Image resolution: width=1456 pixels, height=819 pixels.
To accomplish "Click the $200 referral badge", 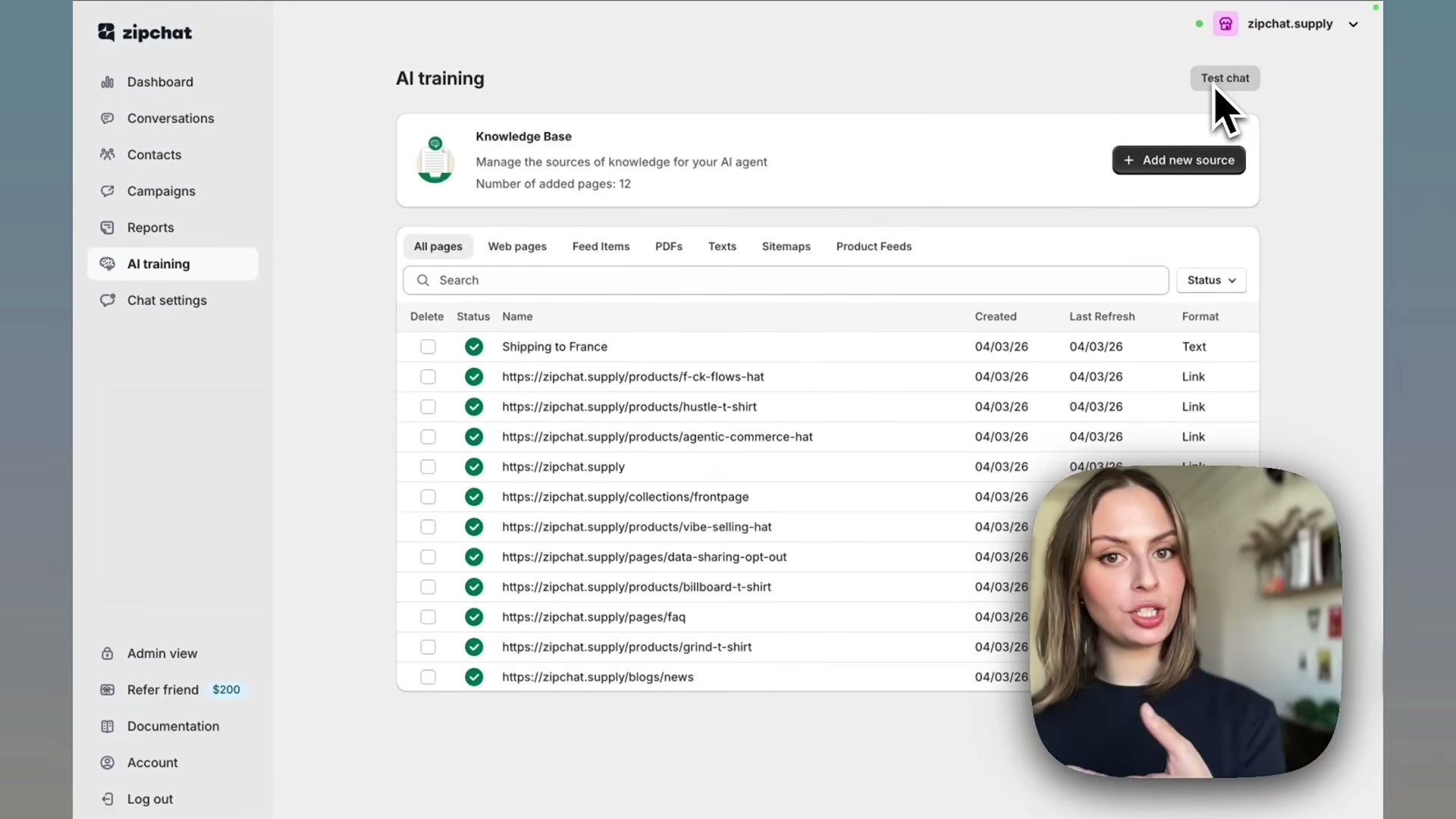I will 226,690.
